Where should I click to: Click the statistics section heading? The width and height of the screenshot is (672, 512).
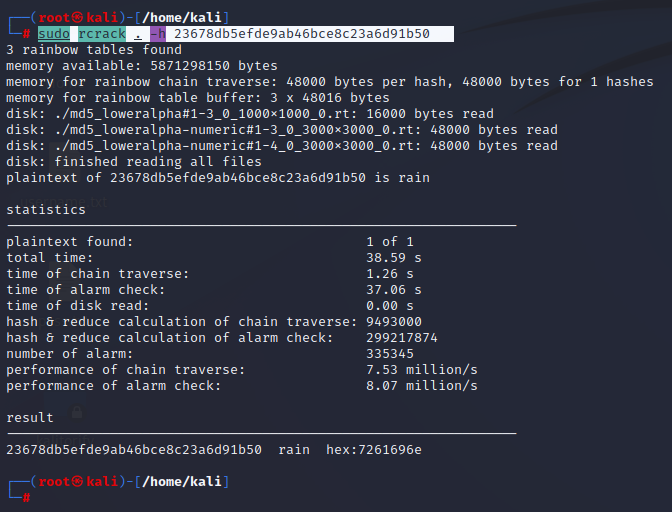coord(46,210)
